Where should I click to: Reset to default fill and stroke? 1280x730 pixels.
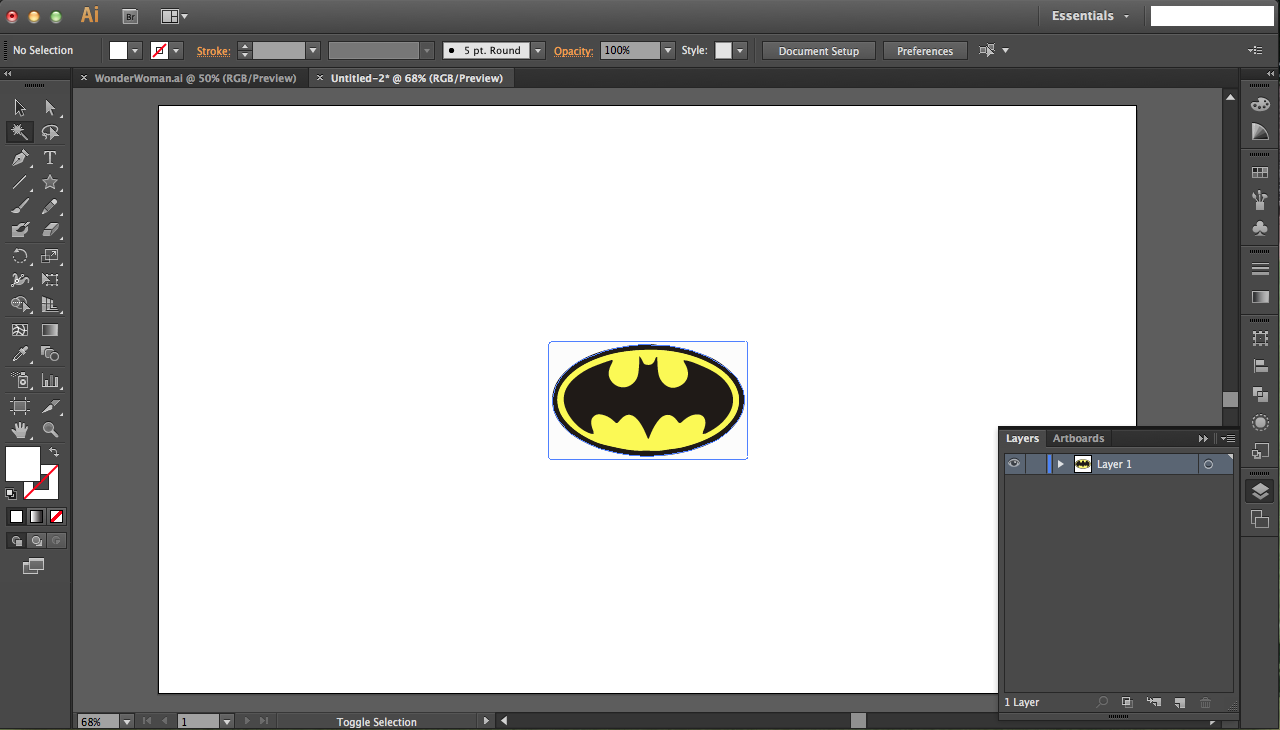point(11,493)
